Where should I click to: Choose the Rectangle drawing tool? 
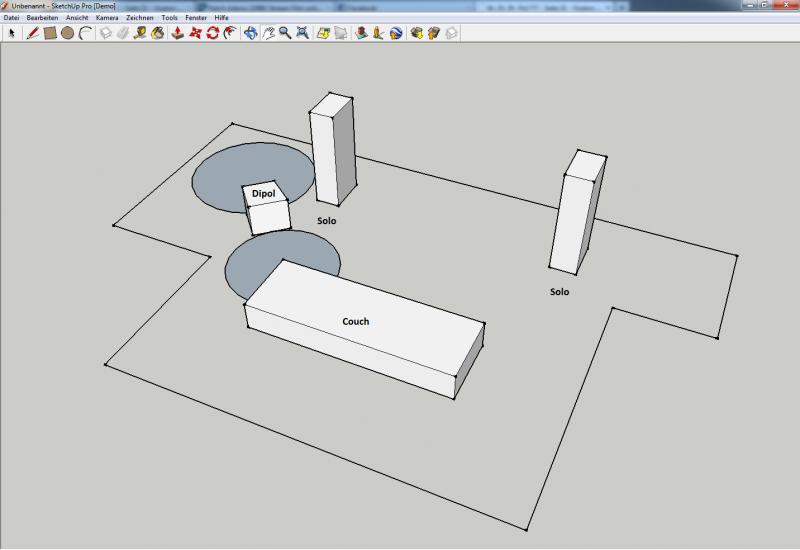[49, 33]
